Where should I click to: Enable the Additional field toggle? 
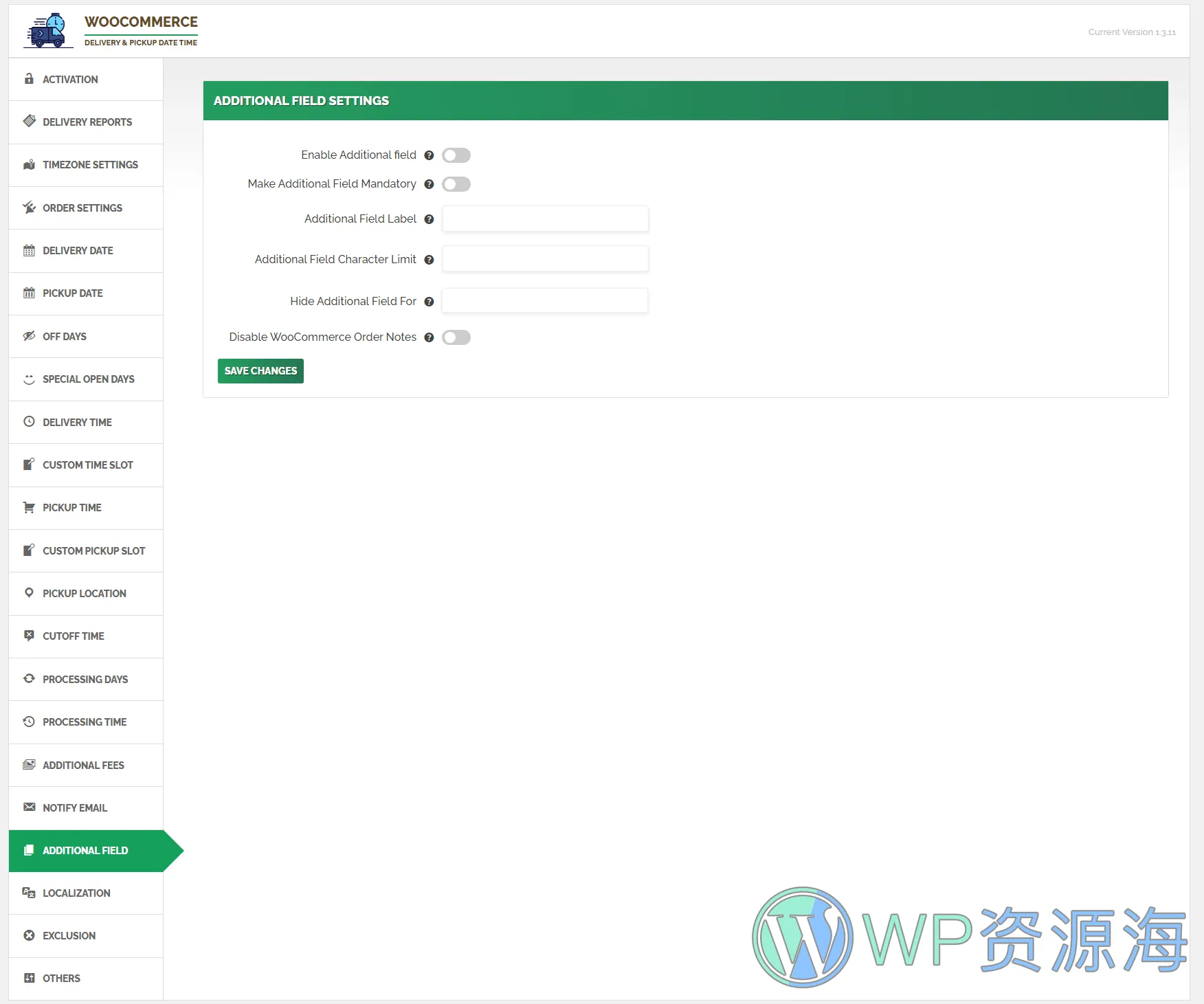[456, 155]
